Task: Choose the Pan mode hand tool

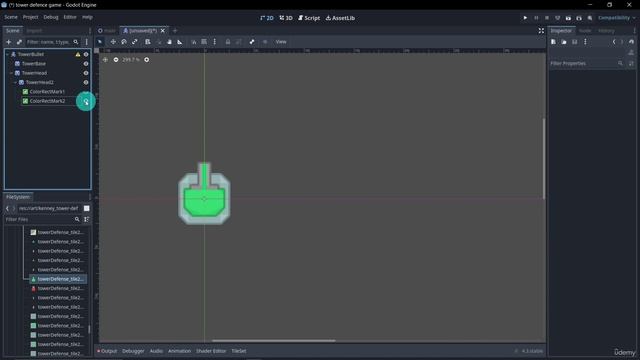Action: (x=169, y=42)
